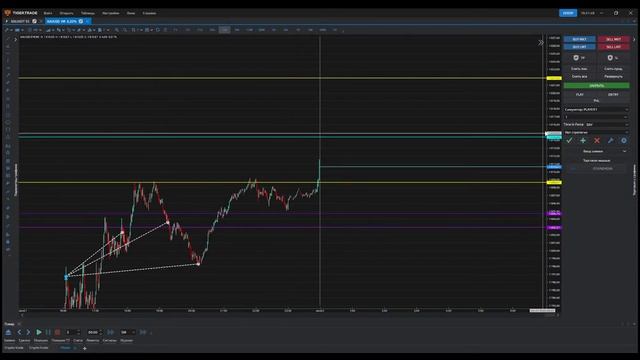The width and height of the screenshot is (640, 360).
Task: Click the upper yellow price level label
Action: click(x=554, y=78)
